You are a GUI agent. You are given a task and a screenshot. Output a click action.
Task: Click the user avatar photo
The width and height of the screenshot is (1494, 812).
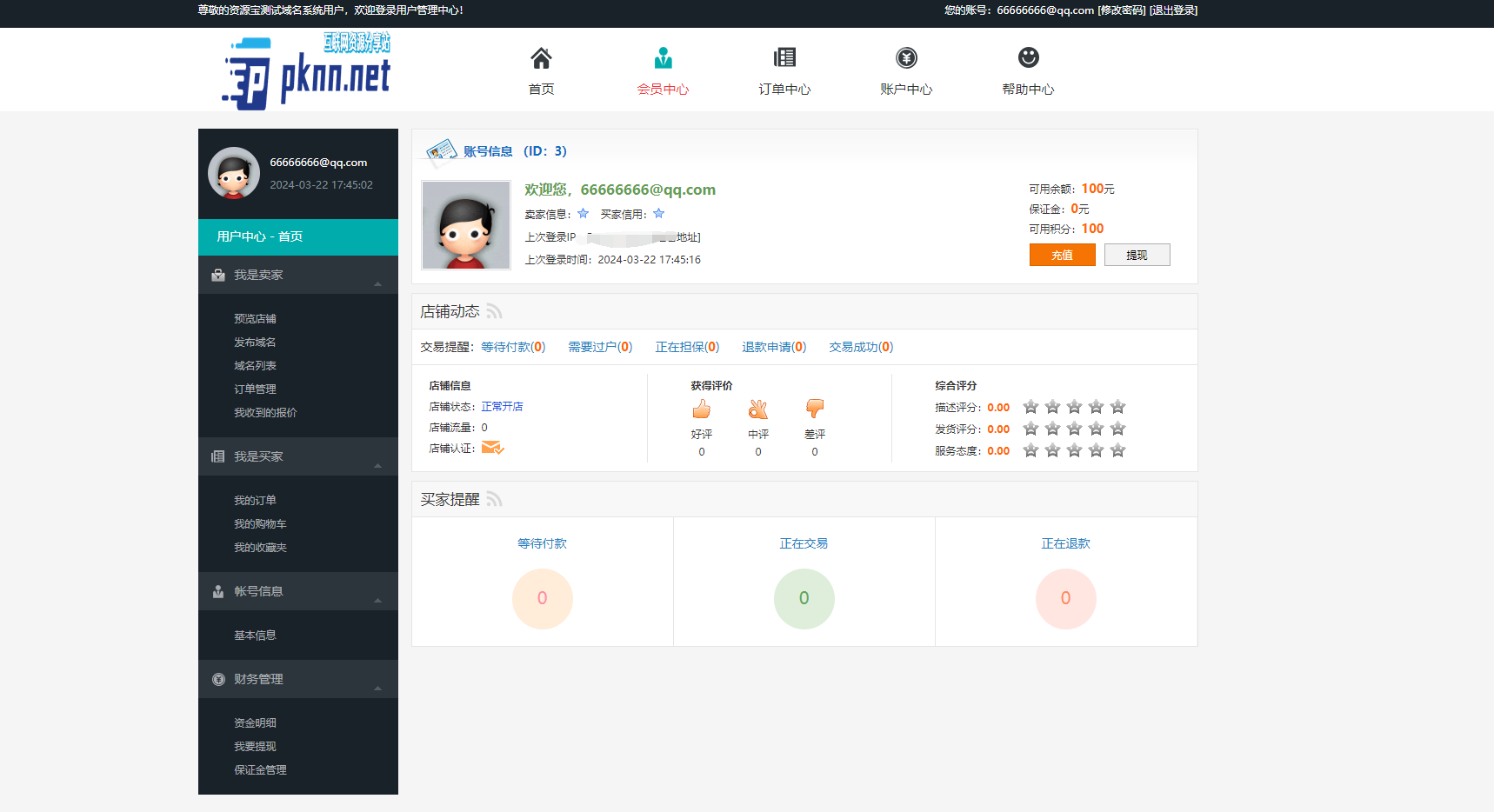[x=465, y=224]
